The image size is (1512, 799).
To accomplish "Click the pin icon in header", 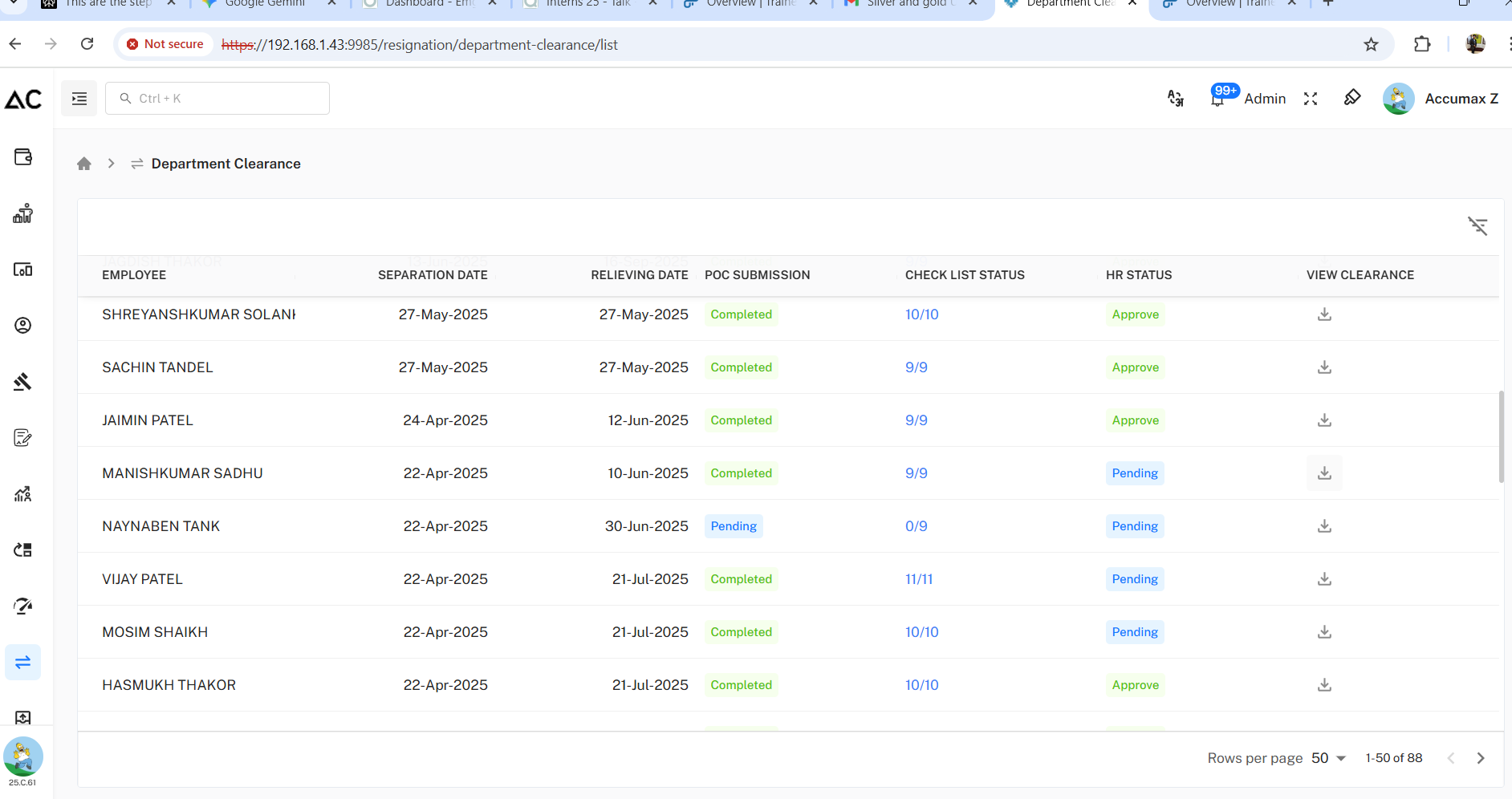I will click(1352, 98).
